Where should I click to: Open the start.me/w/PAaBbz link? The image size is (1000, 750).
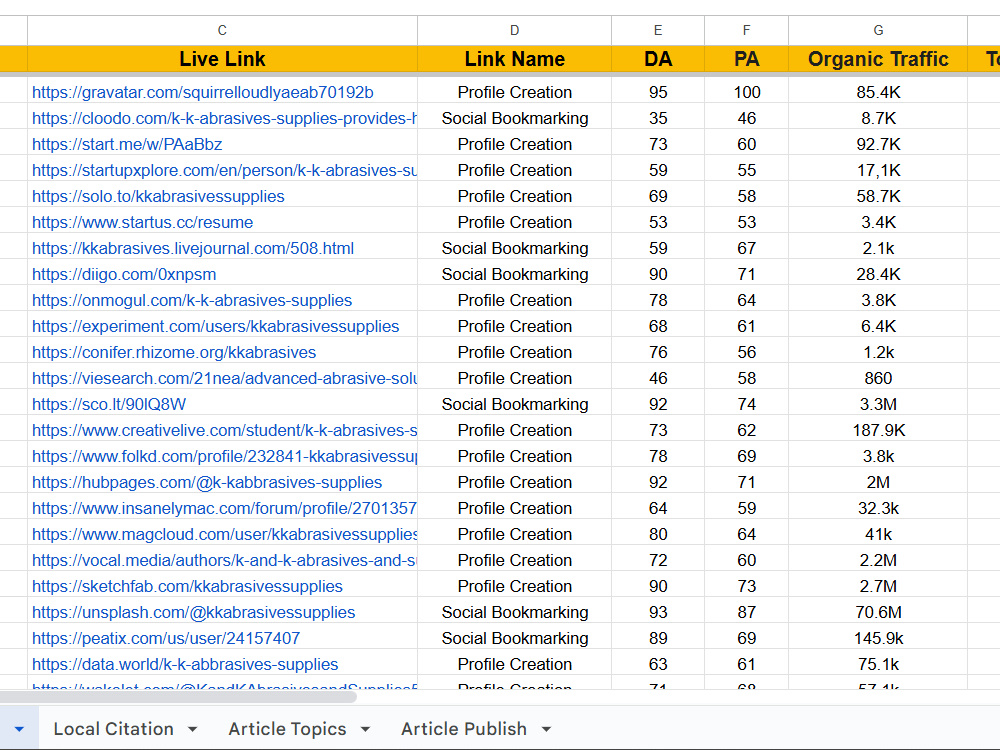127,145
